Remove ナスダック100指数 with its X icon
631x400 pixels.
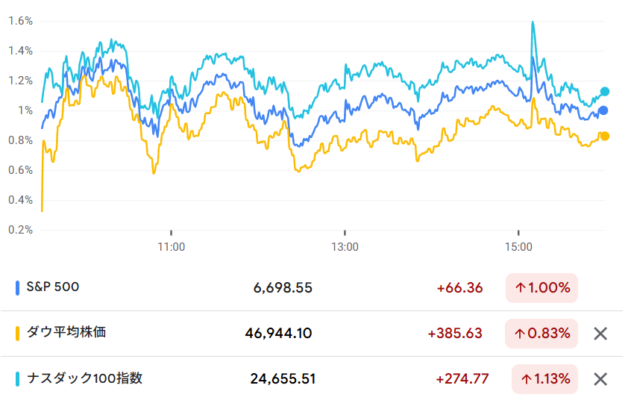tap(600, 379)
